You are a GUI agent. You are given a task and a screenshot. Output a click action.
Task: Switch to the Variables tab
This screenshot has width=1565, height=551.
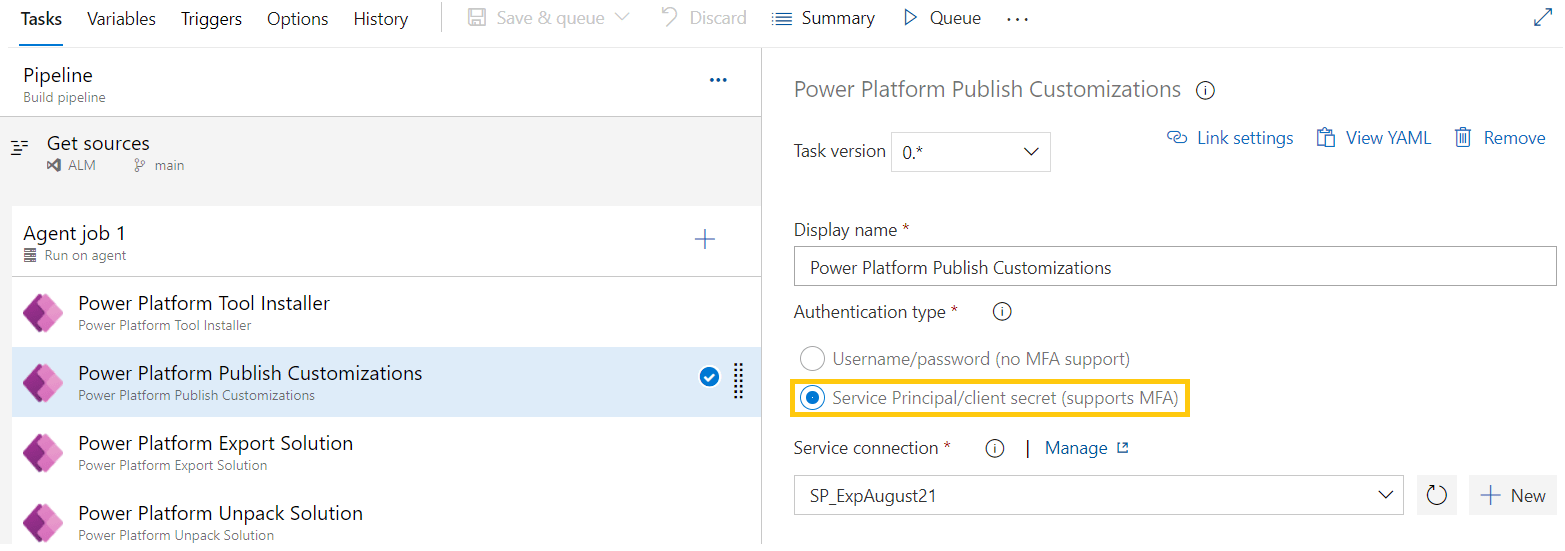click(121, 19)
